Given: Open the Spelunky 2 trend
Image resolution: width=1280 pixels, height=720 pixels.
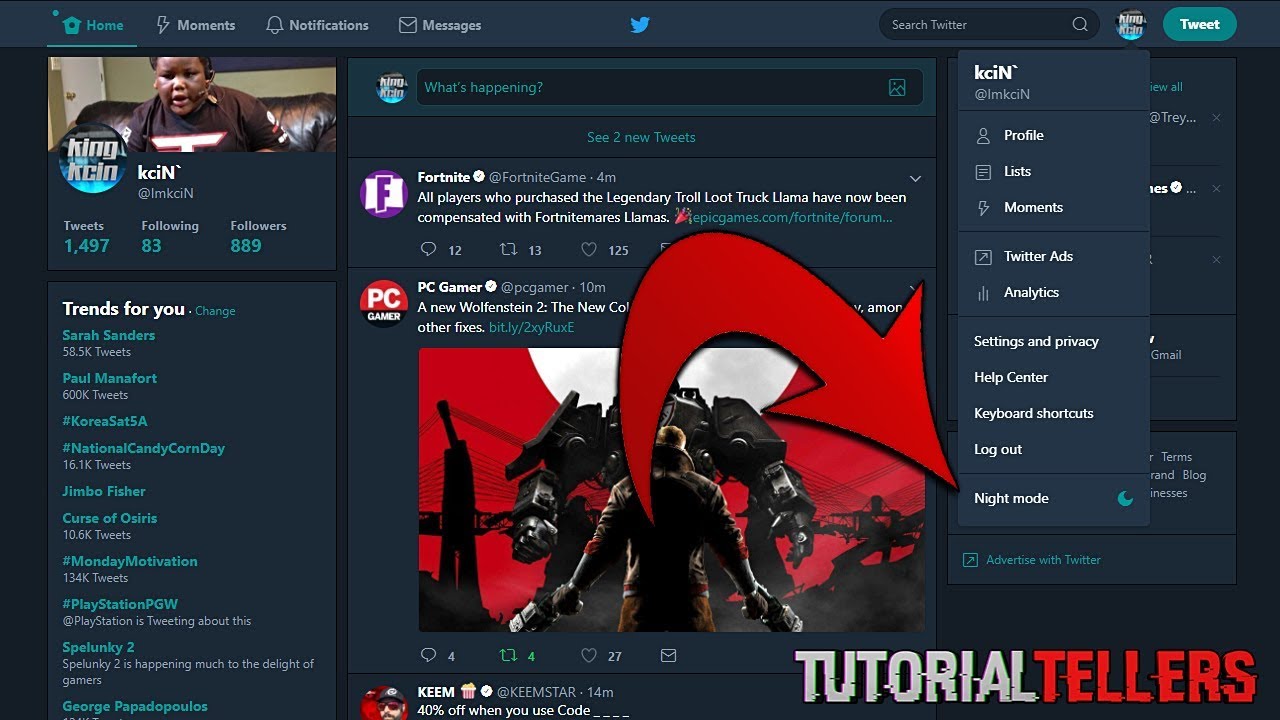Looking at the screenshot, I should tap(98, 647).
